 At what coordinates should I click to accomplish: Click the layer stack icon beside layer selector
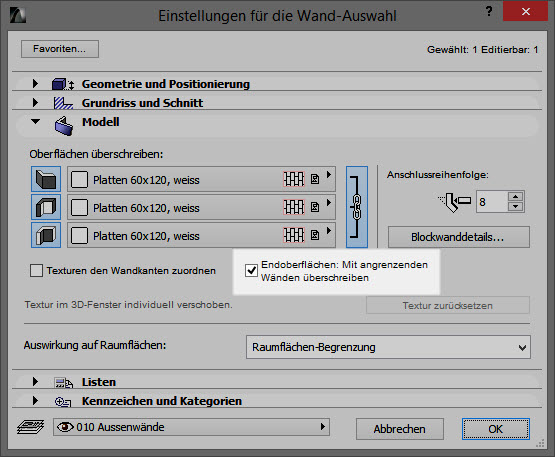click(x=30, y=427)
